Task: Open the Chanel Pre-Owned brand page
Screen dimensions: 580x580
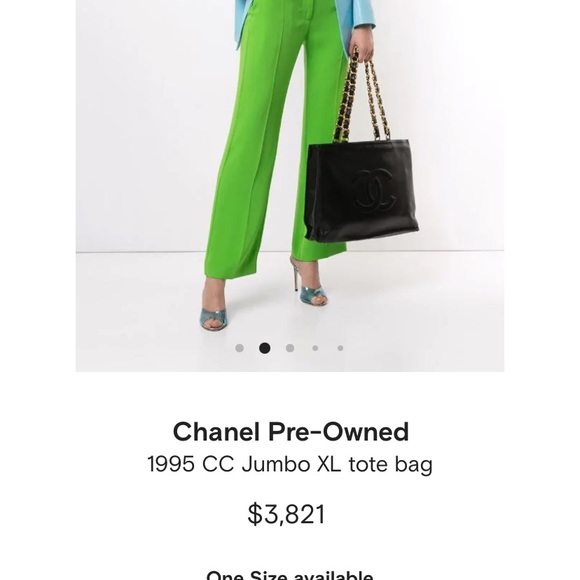Action: tap(291, 432)
